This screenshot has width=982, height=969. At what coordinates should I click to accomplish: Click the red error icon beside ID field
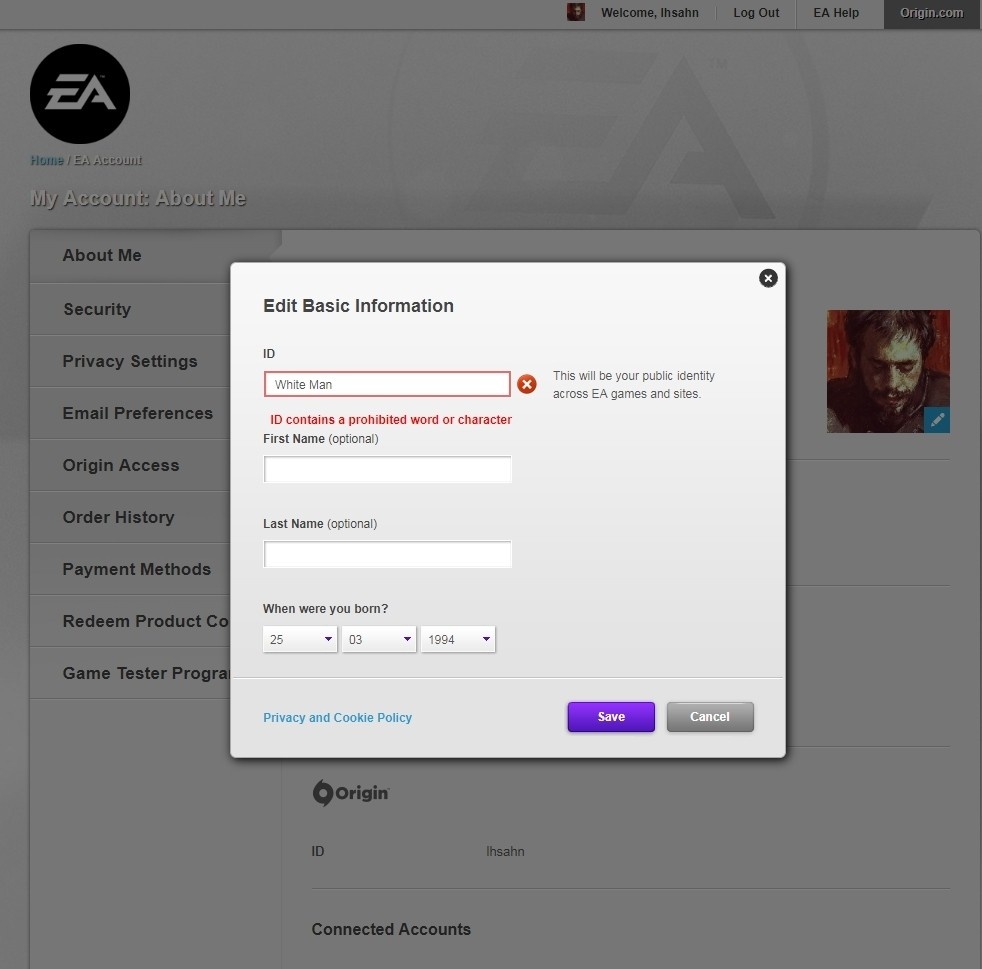click(527, 384)
